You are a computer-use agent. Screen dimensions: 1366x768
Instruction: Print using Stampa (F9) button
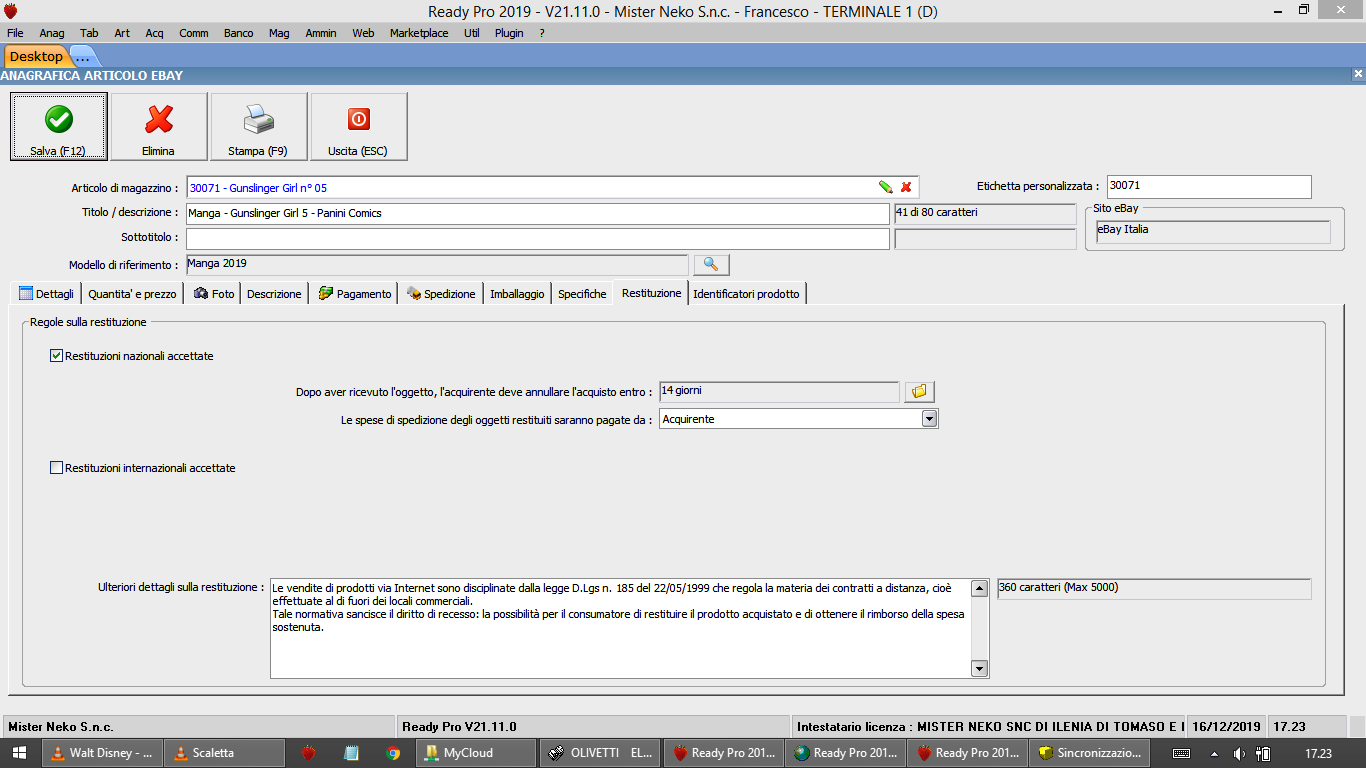[x=259, y=127]
